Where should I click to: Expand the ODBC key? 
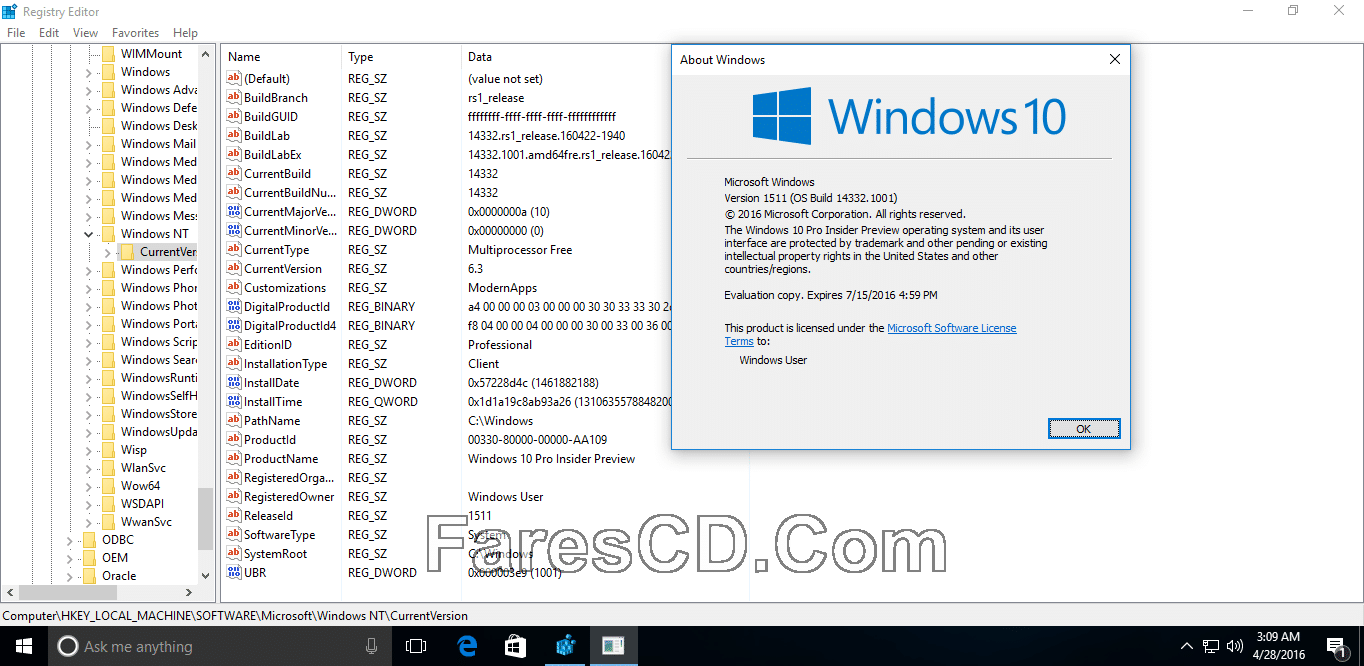click(69, 540)
